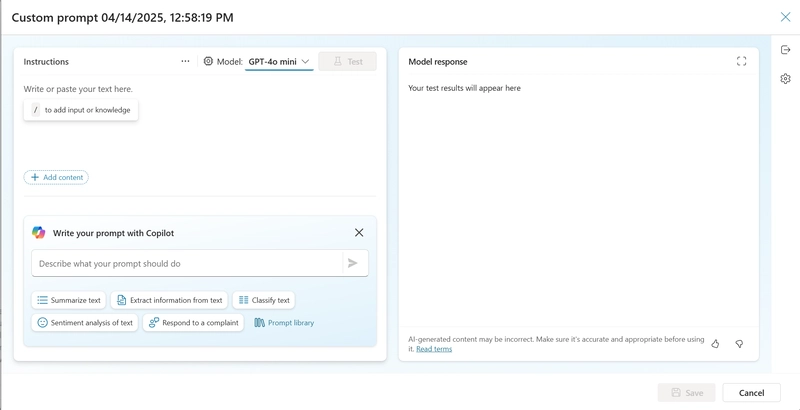Open the Instructions more options ellipsis
This screenshot has height=410, width=800.
[185, 61]
